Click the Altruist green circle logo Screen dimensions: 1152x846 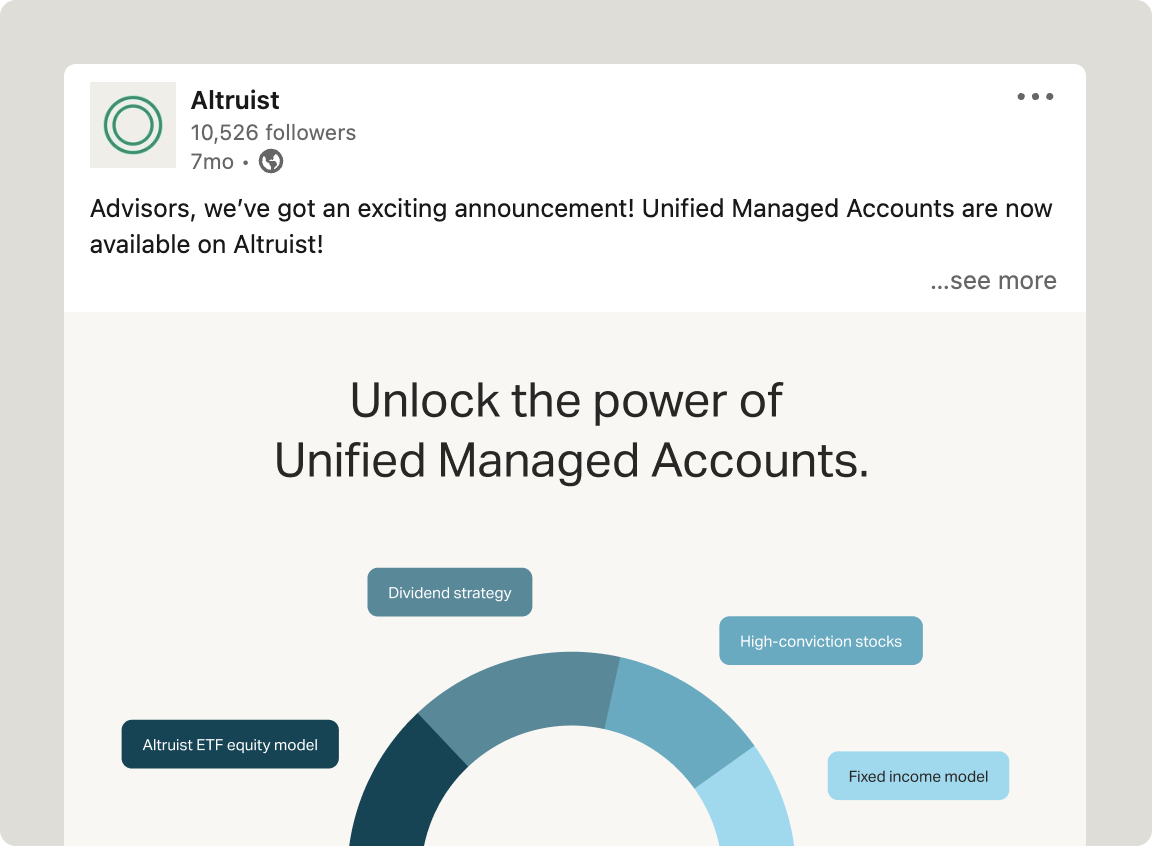tap(133, 125)
